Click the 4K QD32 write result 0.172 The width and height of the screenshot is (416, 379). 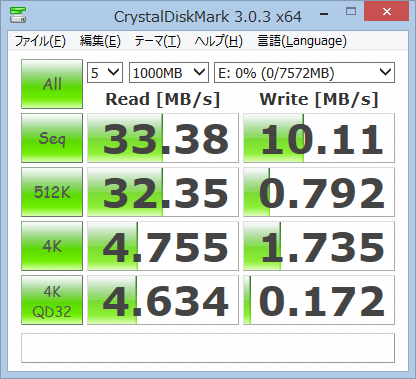(x=319, y=300)
